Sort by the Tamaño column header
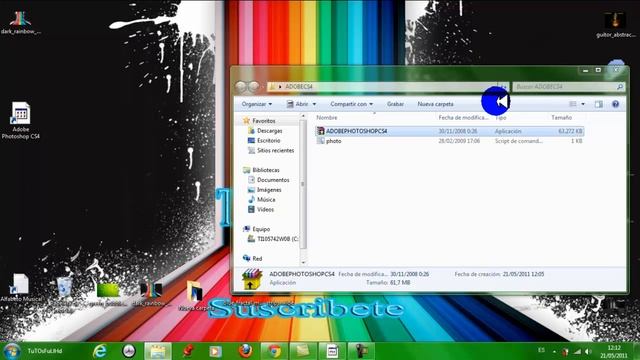The width and height of the screenshot is (640, 360). pyautogui.click(x=562, y=118)
